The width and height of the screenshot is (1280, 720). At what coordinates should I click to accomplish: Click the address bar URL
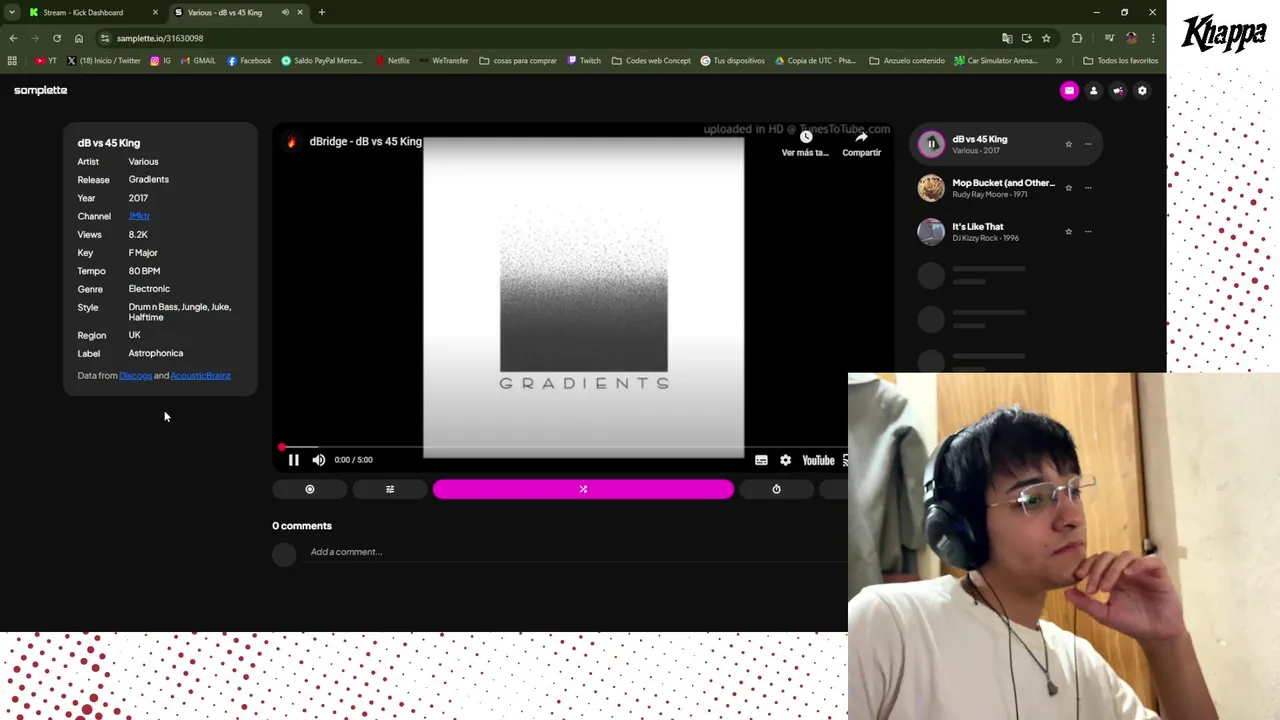click(160, 38)
